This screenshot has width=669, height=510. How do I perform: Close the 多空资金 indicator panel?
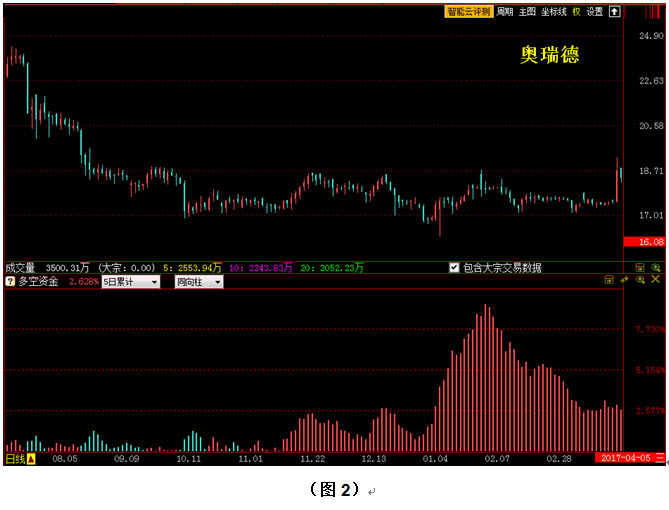tap(657, 281)
